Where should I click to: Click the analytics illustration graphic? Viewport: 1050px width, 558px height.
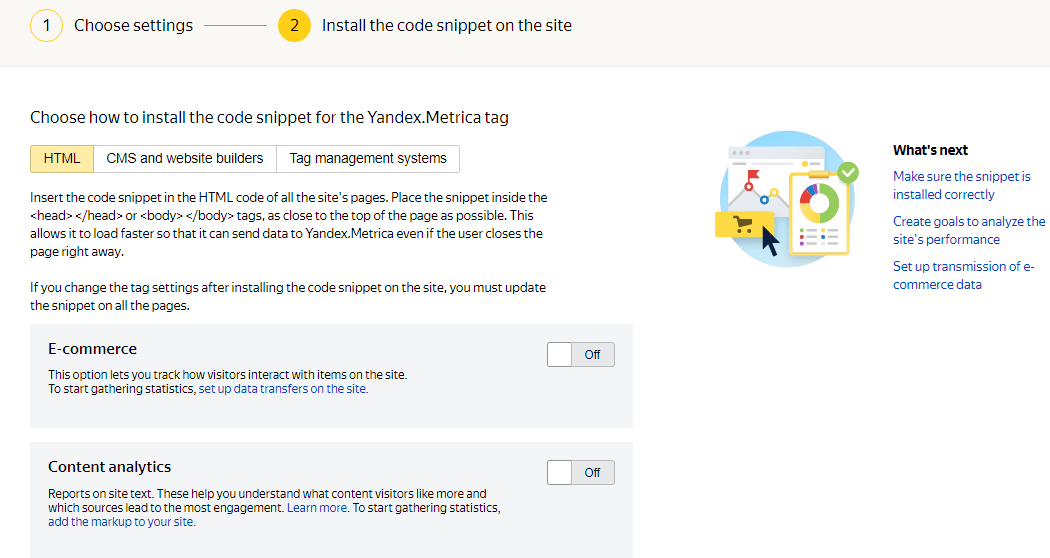[x=787, y=199]
